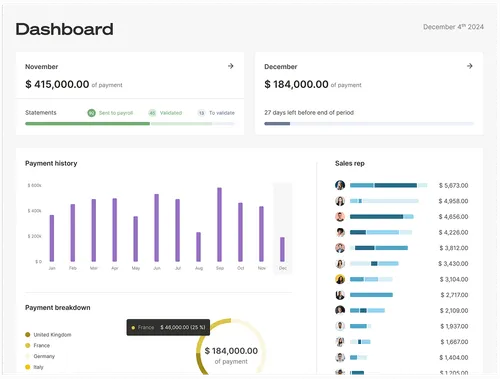Select the Sep bar in Payment history
This screenshot has height=379, width=500.
click(x=219, y=224)
